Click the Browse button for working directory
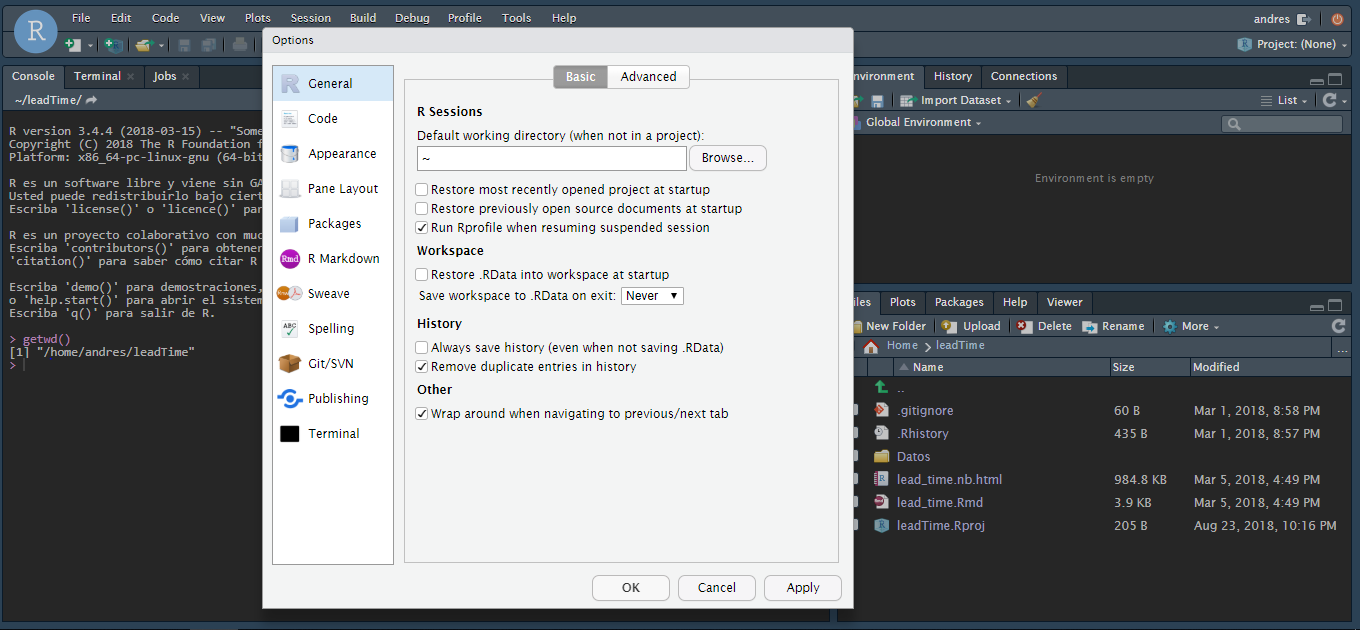The height and width of the screenshot is (630, 1360). point(727,158)
